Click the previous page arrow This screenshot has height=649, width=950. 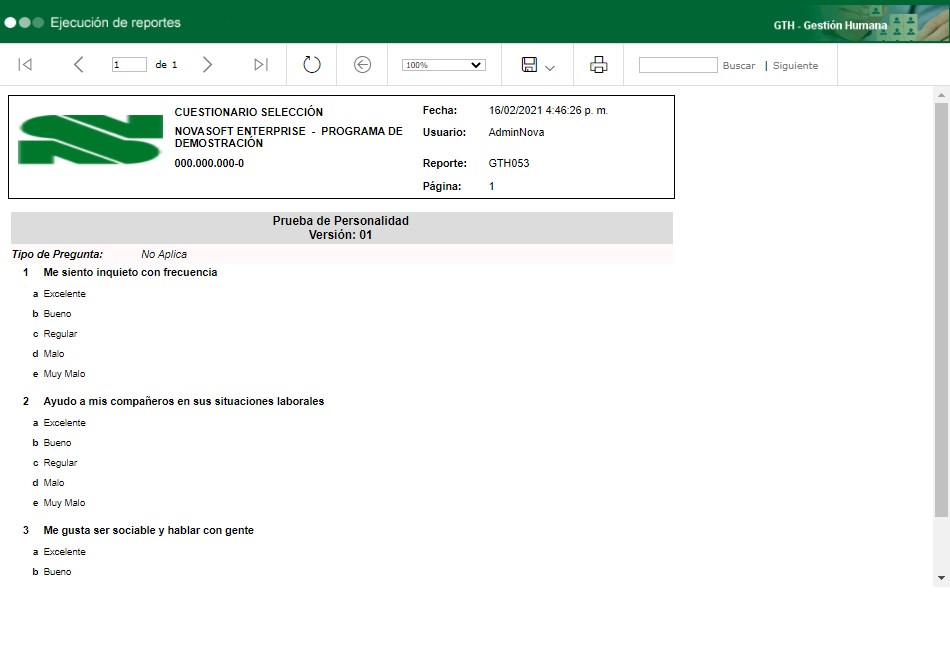pyautogui.click(x=78, y=65)
